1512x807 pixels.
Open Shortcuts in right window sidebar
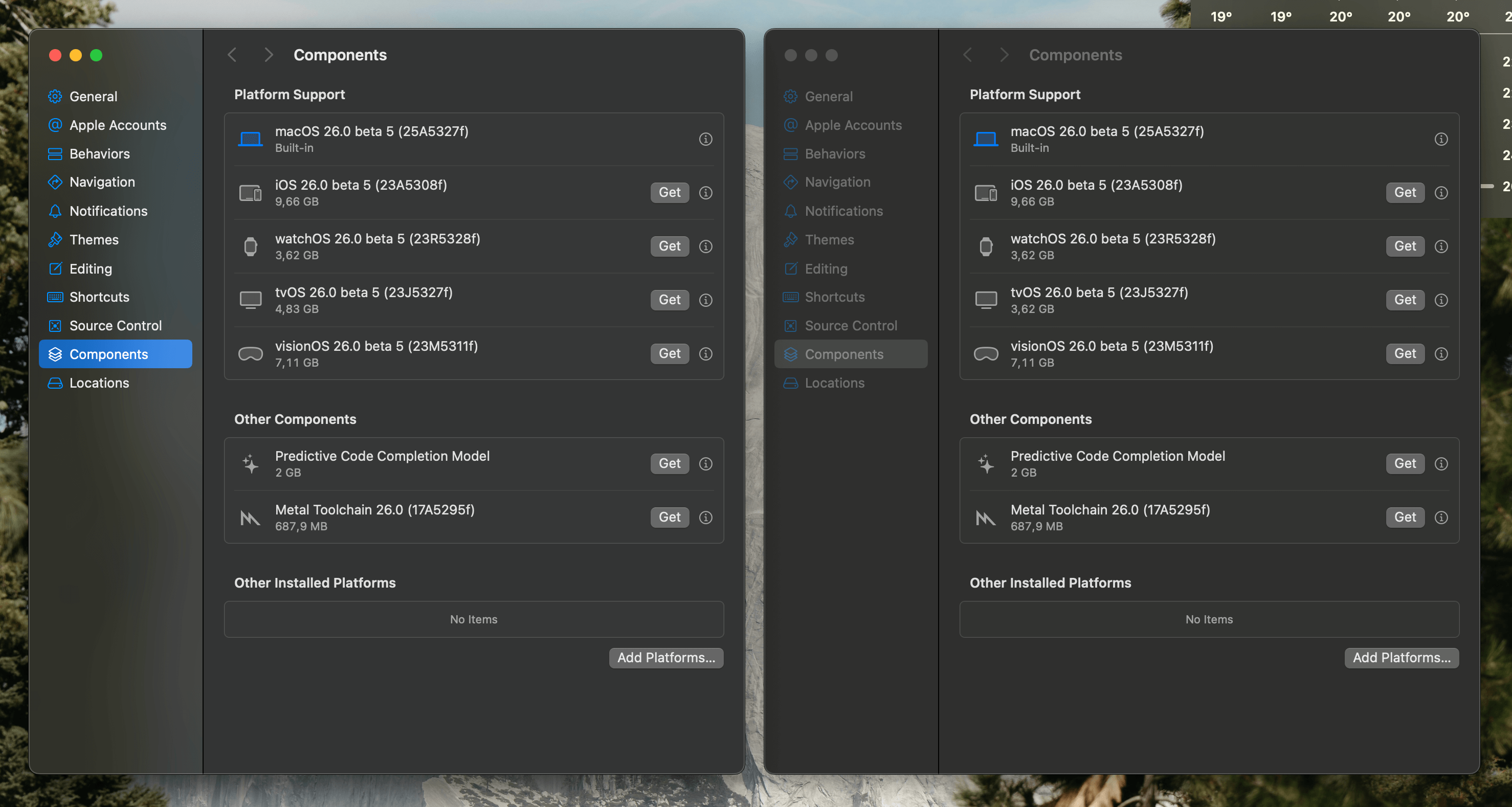coord(851,297)
